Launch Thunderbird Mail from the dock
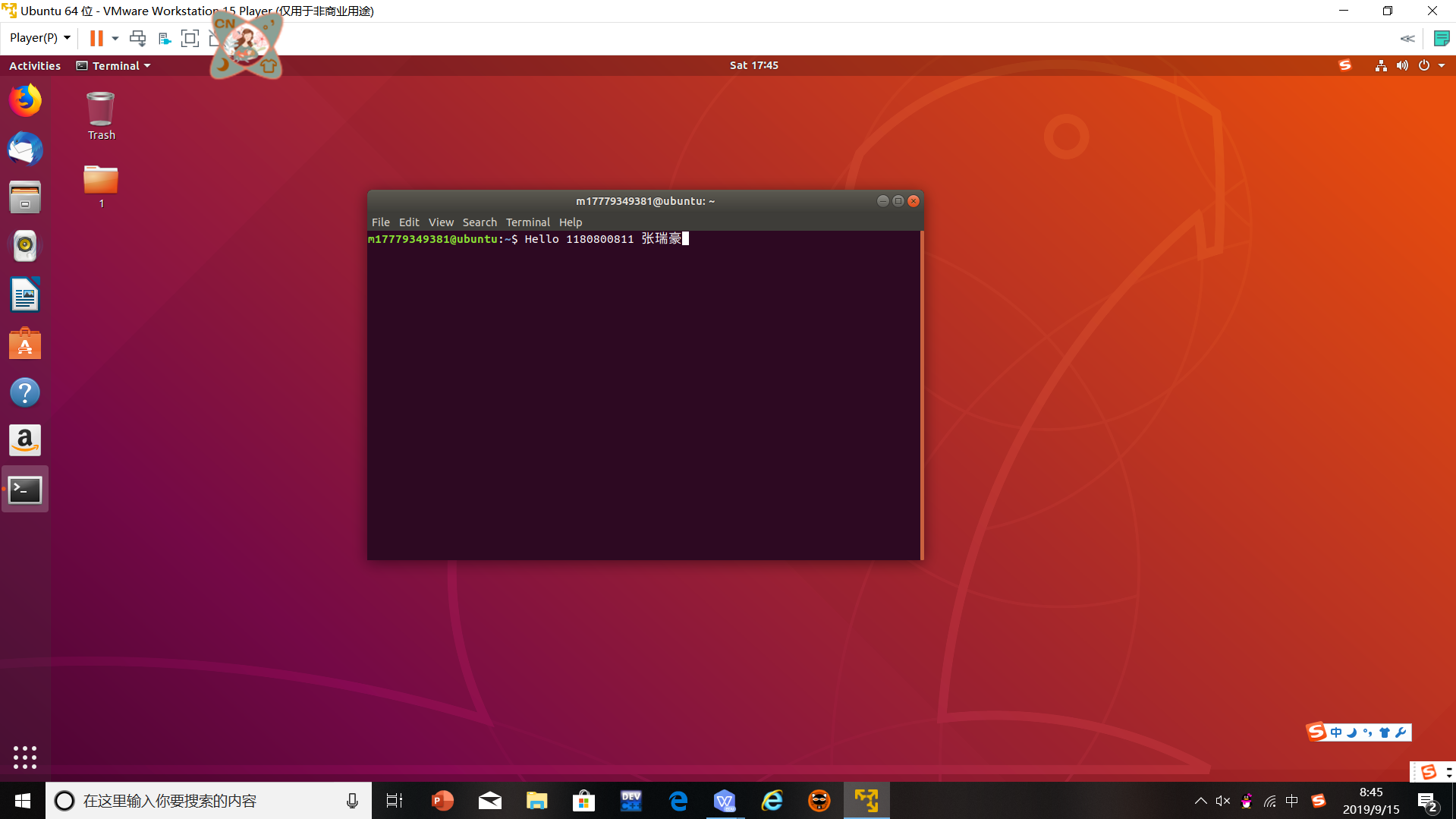1456x819 pixels. pyautogui.click(x=25, y=149)
